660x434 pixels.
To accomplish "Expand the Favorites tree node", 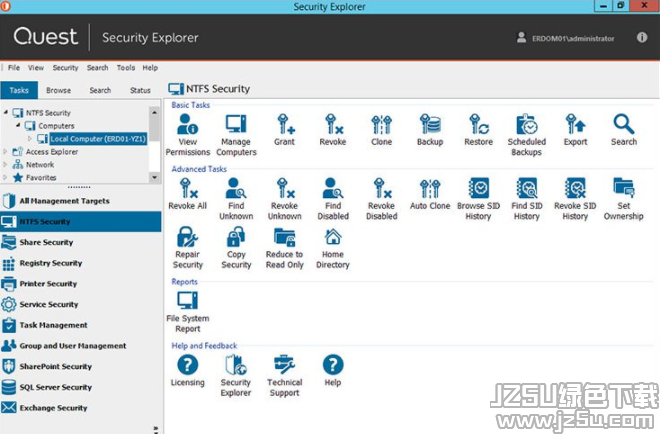I will [x=5, y=178].
